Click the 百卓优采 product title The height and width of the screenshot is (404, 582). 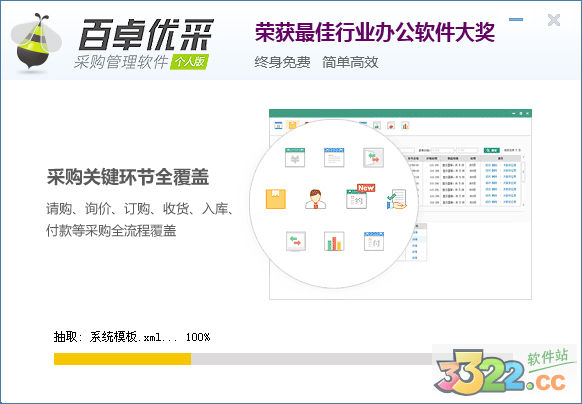pyautogui.click(x=146, y=34)
